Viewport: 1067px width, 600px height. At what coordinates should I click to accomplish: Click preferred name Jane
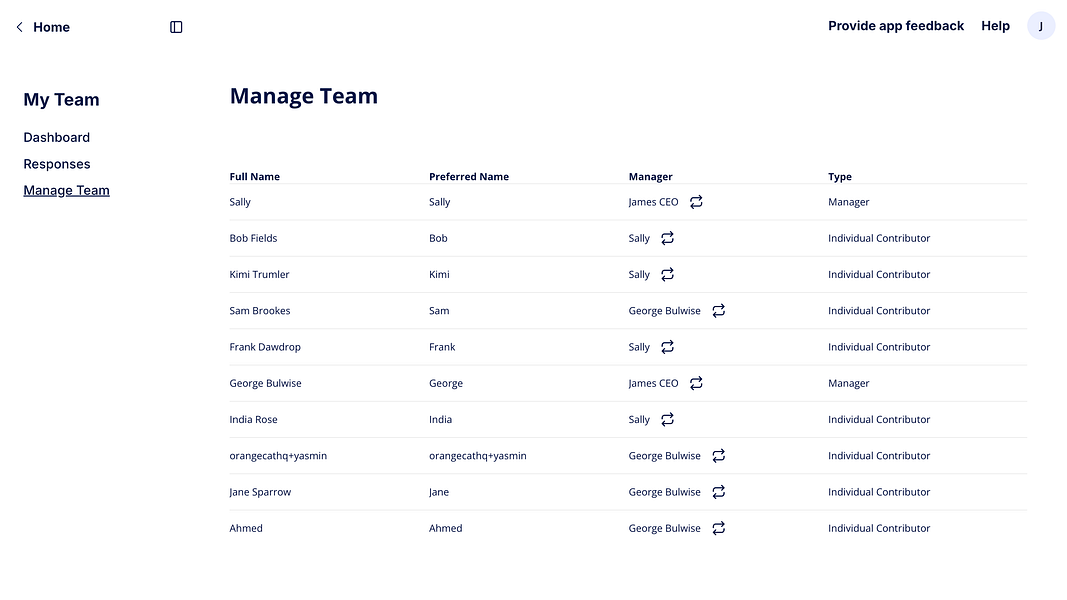[x=439, y=492]
